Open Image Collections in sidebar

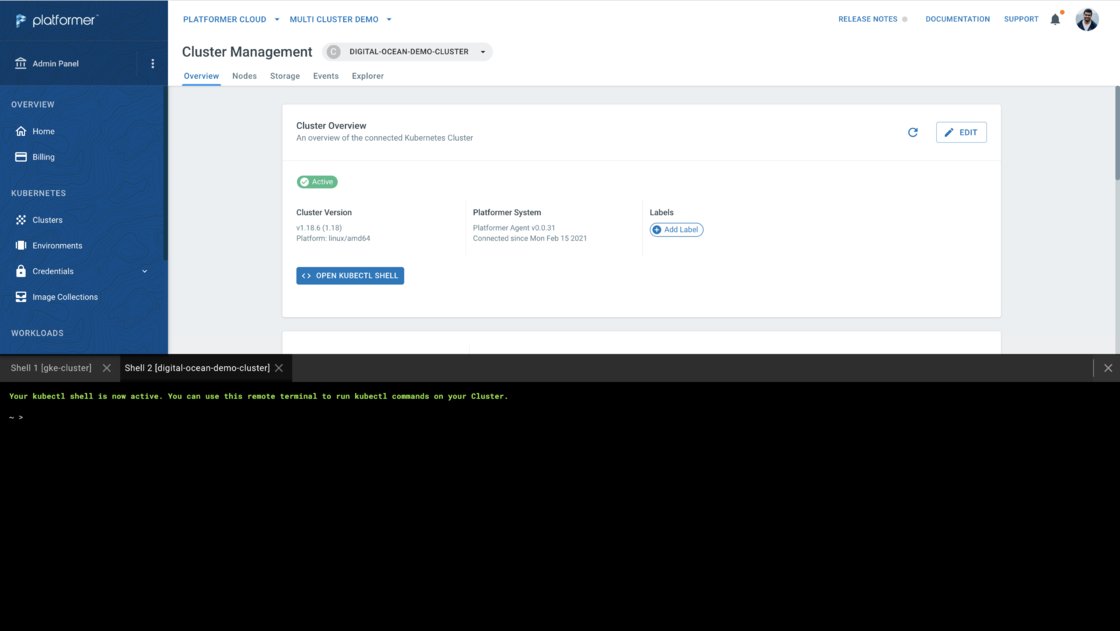(x=65, y=297)
